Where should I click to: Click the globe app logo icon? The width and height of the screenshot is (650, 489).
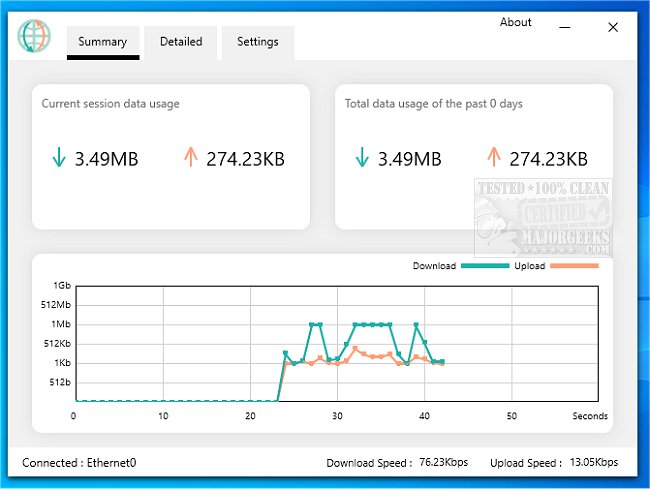[x=33, y=36]
